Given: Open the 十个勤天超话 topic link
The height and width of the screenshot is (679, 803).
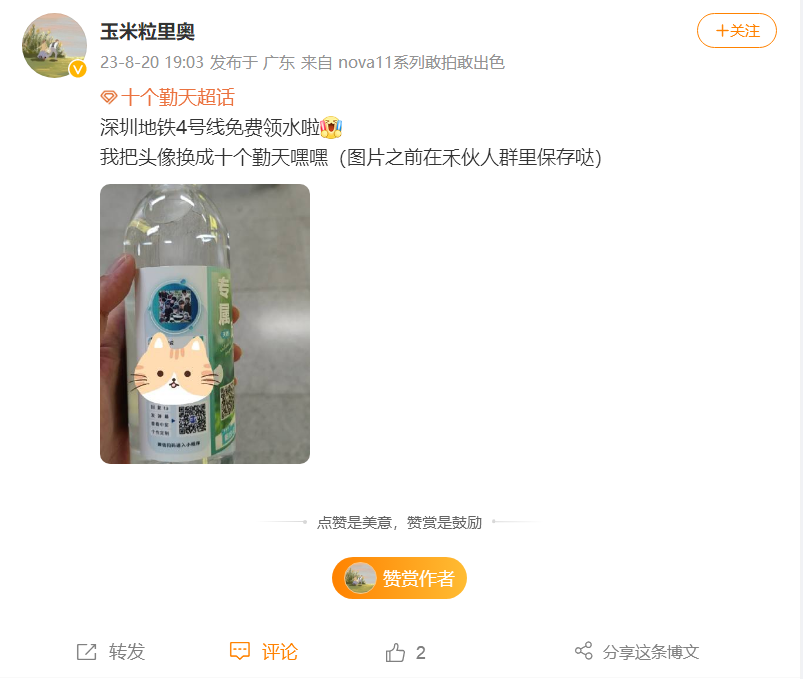Looking at the screenshot, I should pyautogui.click(x=178, y=97).
